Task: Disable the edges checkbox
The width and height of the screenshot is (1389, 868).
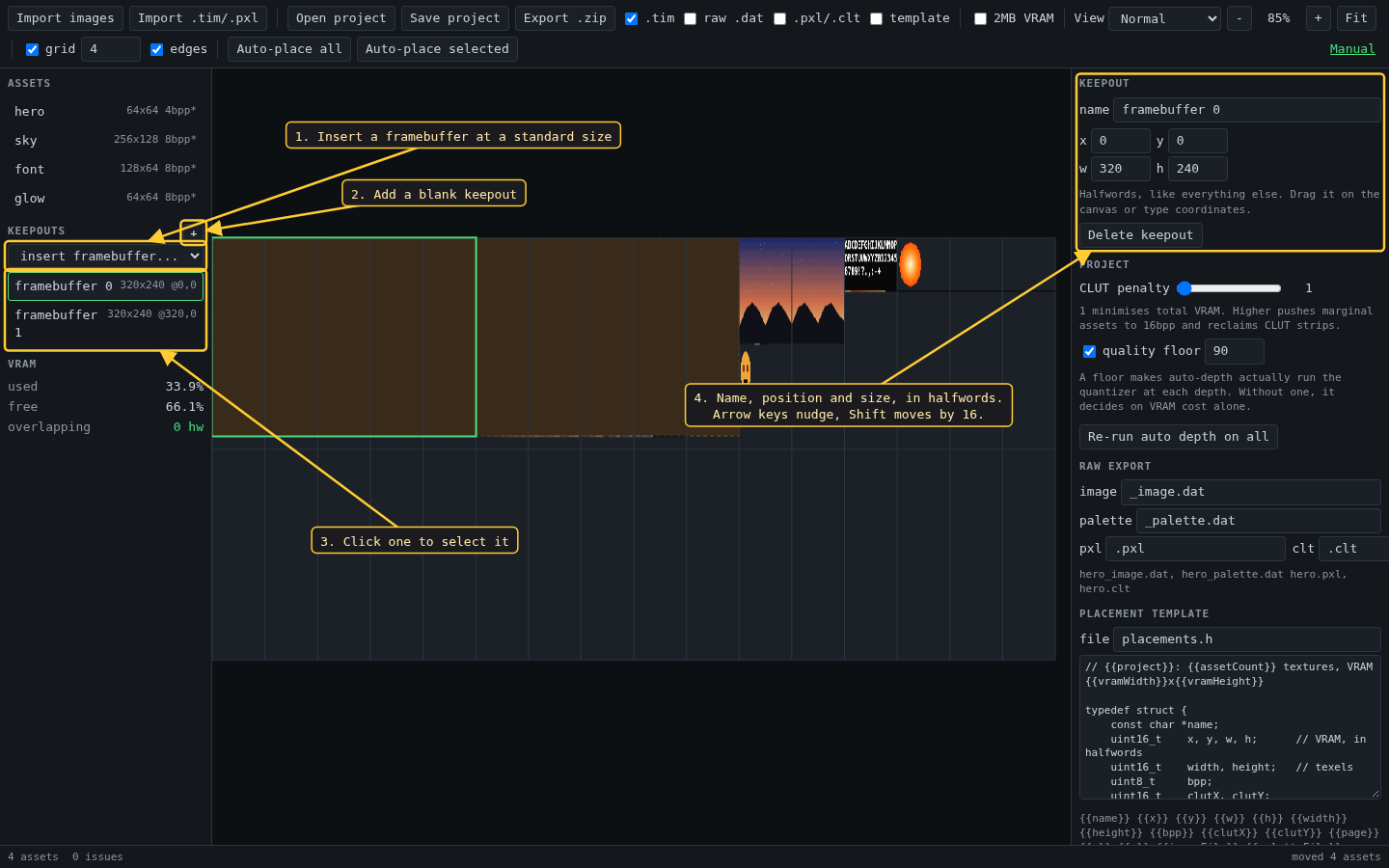Action: coord(156,49)
